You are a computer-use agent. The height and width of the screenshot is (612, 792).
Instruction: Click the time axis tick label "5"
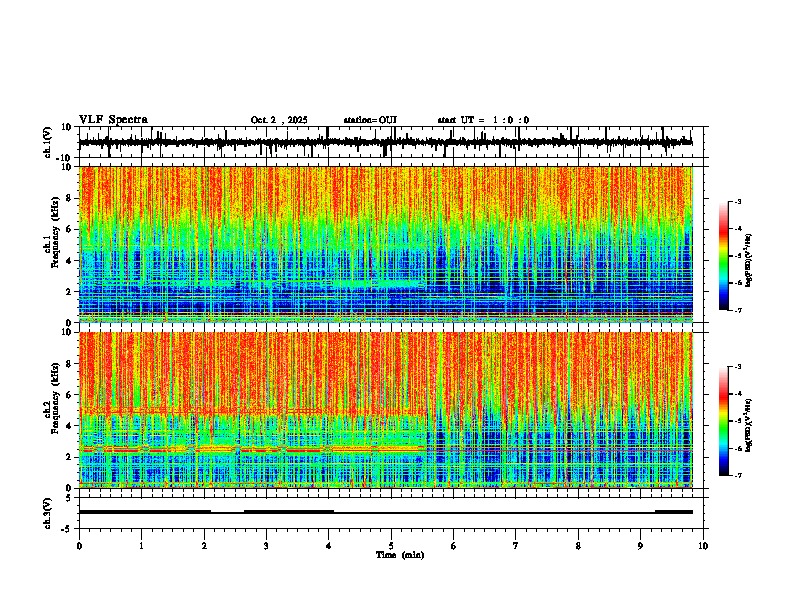[391, 546]
